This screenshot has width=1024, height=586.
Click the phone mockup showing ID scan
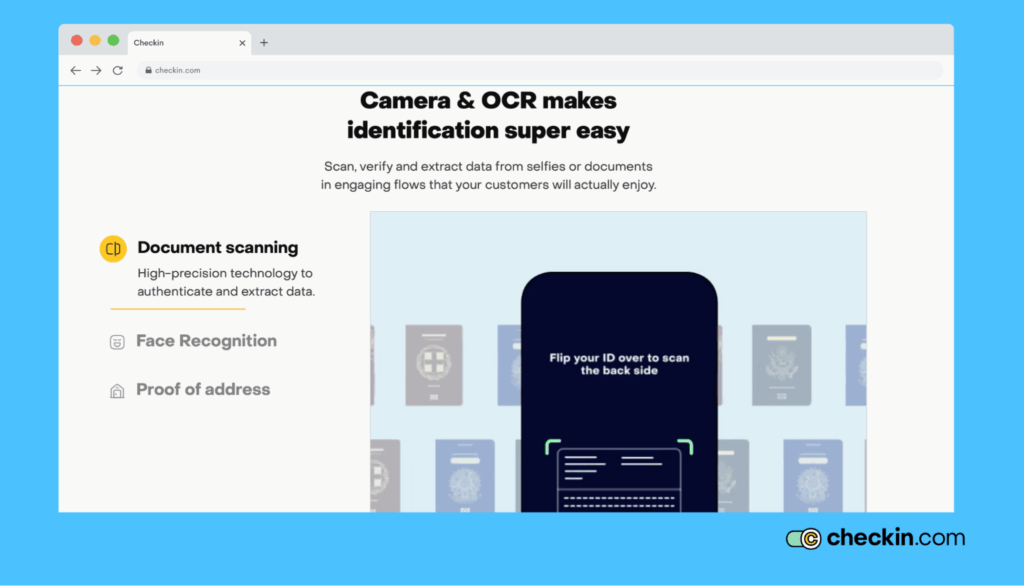tap(619, 392)
